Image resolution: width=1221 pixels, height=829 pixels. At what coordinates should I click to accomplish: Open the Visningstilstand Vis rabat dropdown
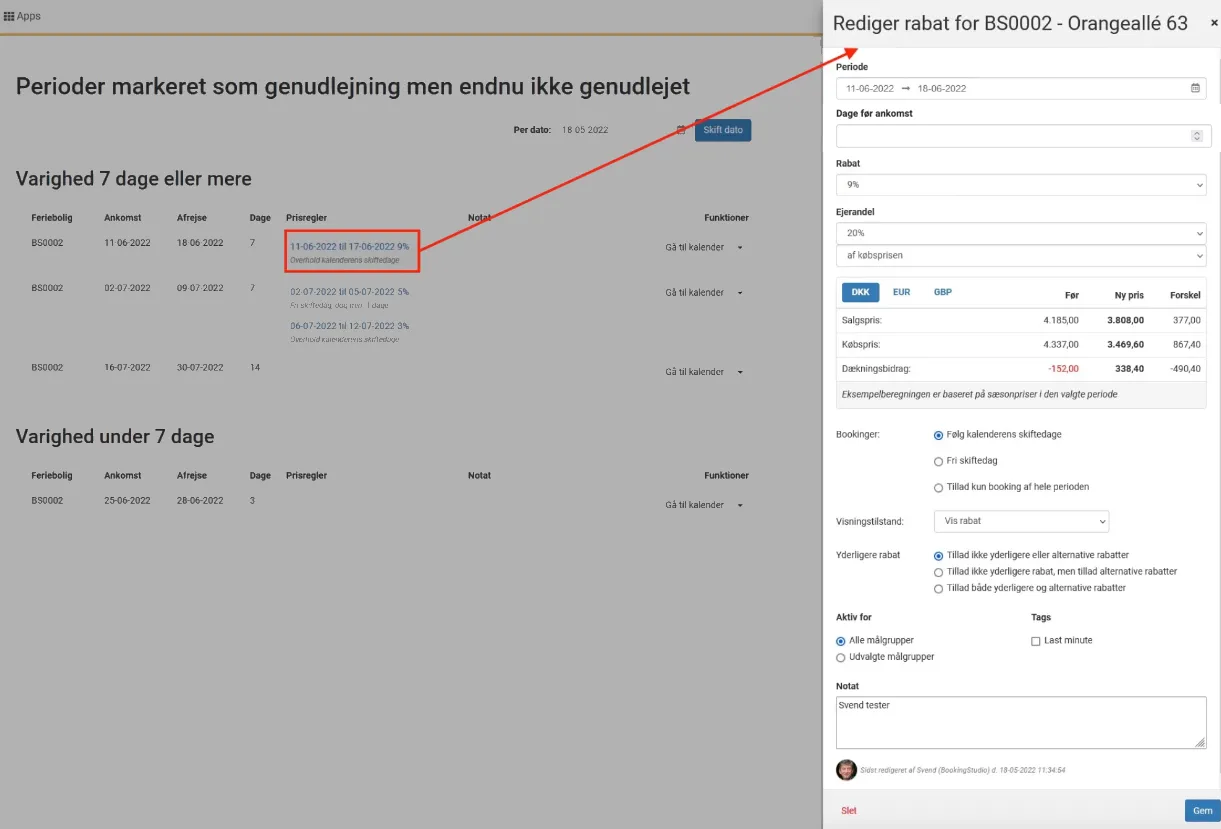[x=1021, y=521]
